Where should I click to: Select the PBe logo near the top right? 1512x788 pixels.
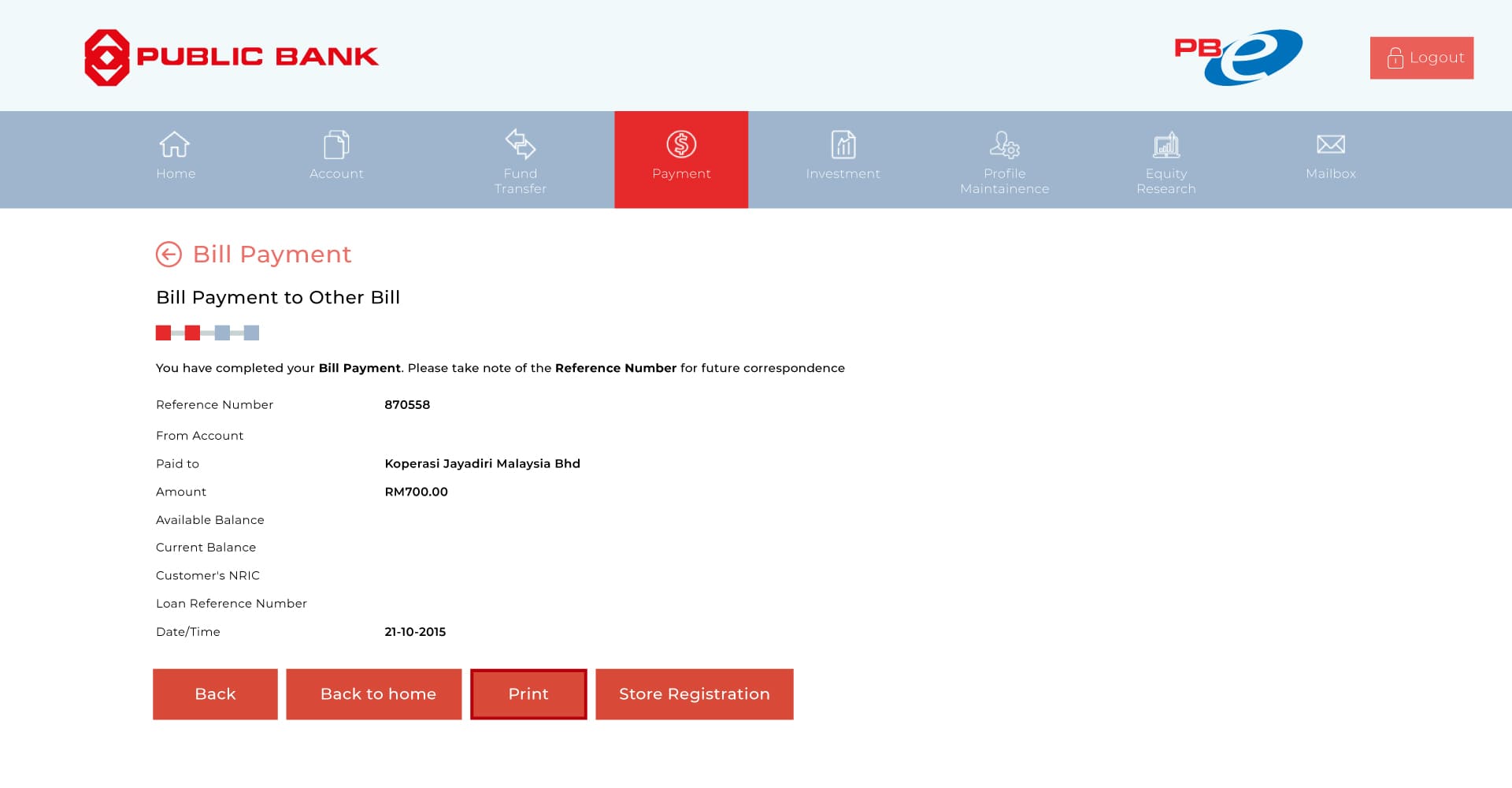(1236, 55)
